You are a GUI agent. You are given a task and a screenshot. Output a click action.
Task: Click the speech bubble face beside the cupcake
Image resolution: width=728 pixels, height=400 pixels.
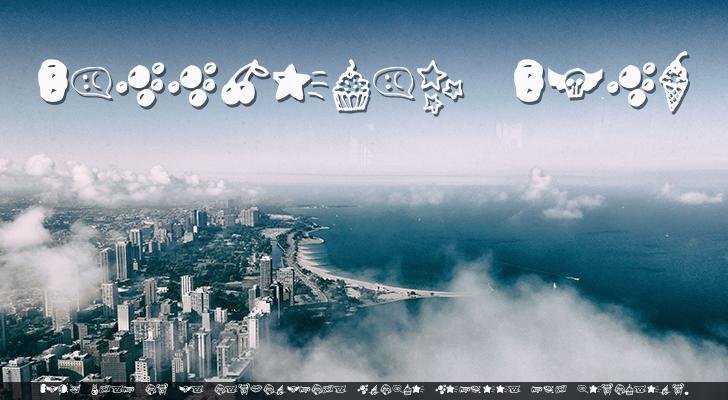tap(393, 82)
